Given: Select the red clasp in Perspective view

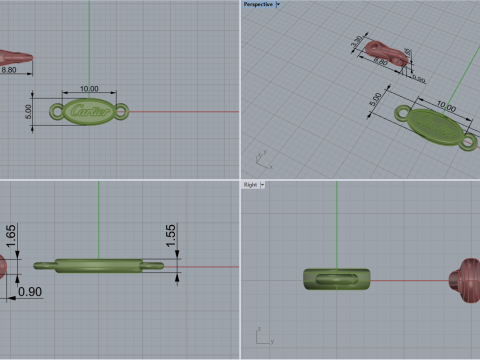Looking at the screenshot, I should pos(386,53).
